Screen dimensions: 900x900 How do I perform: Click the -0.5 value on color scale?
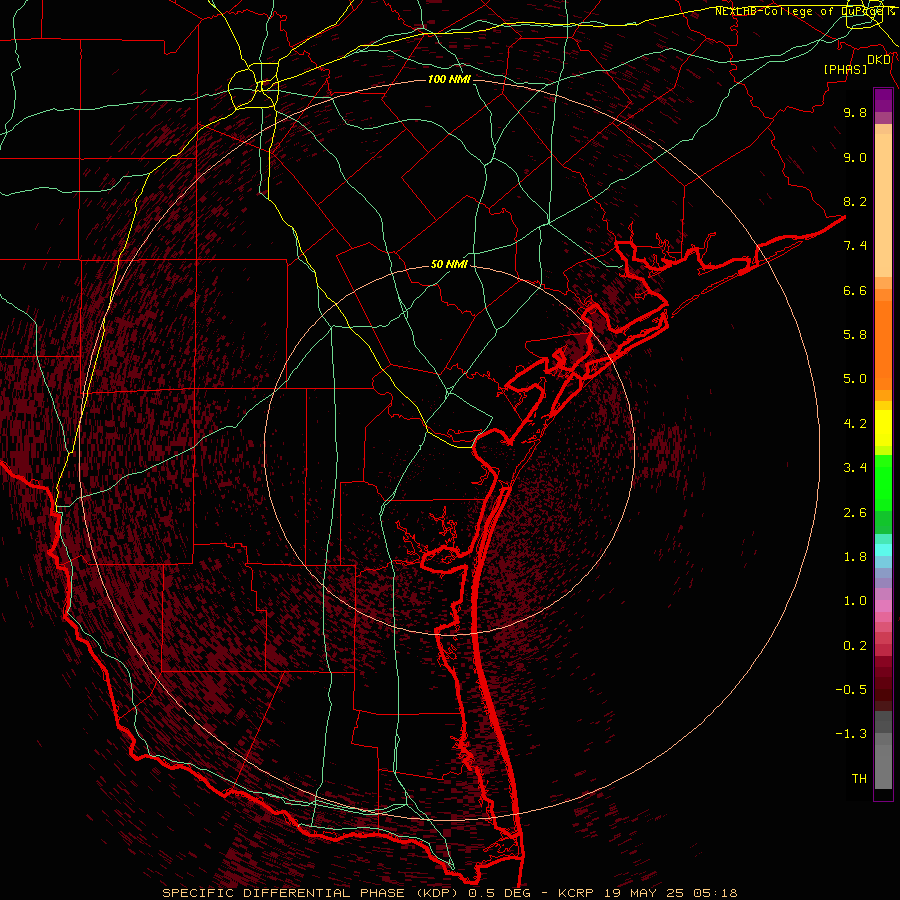(851, 690)
